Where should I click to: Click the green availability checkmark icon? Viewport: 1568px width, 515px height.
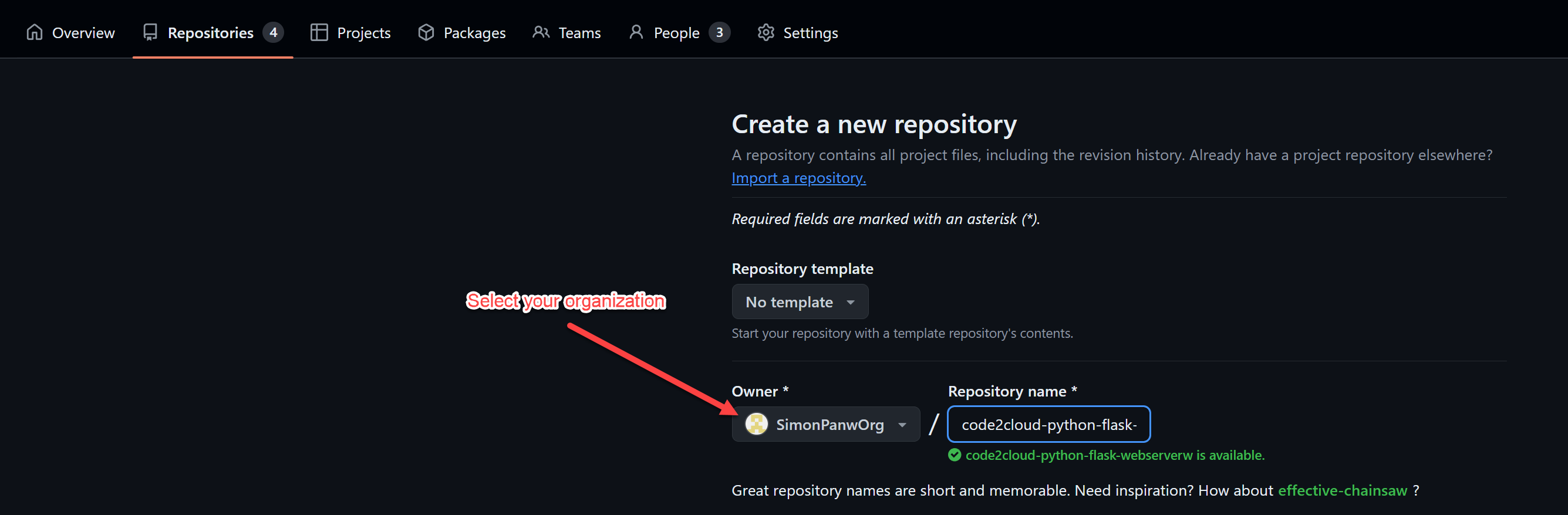955,455
